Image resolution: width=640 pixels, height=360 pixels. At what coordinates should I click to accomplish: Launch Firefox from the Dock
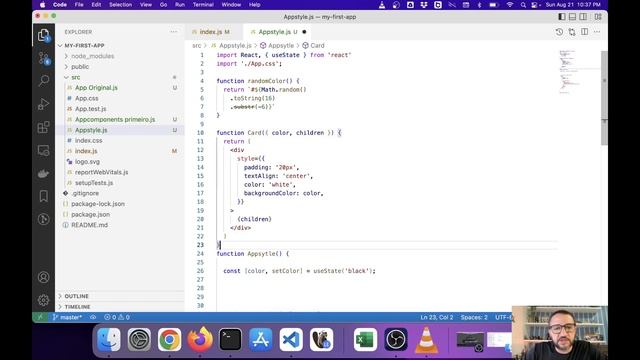tap(200, 340)
